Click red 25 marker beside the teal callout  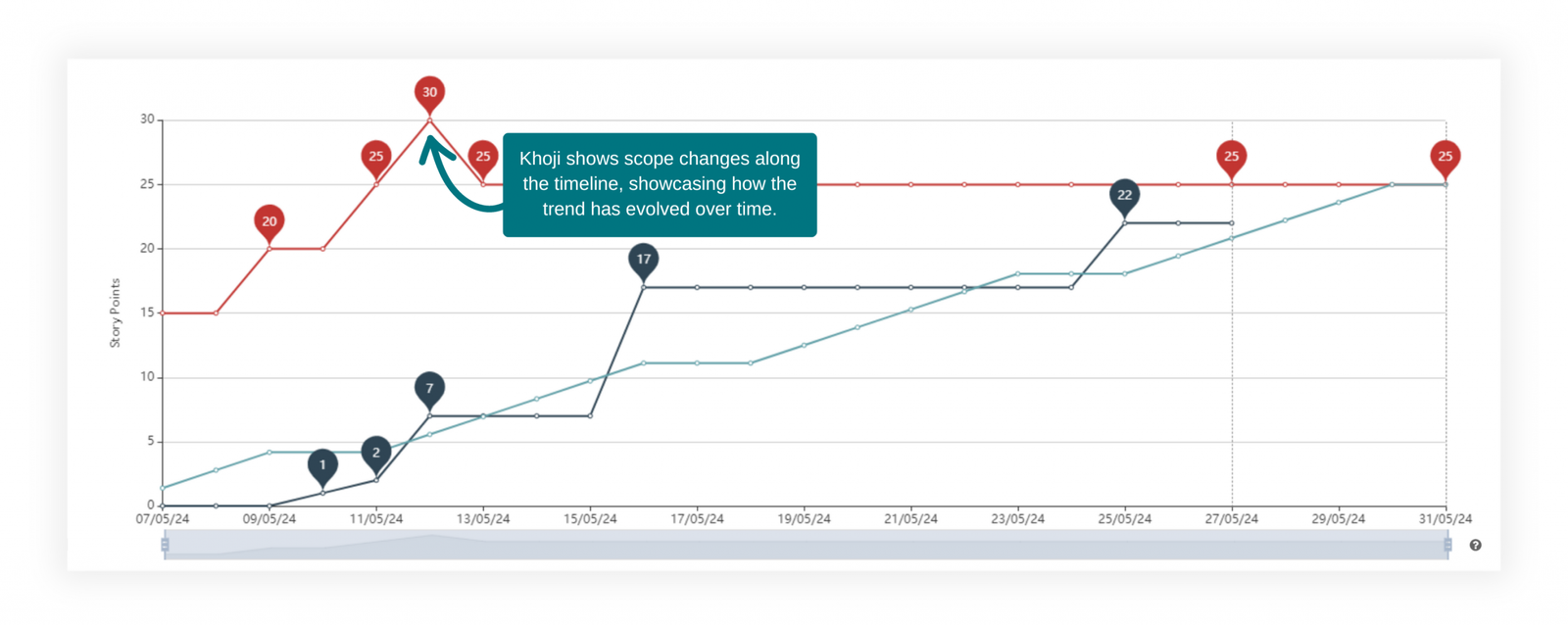(x=482, y=157)
